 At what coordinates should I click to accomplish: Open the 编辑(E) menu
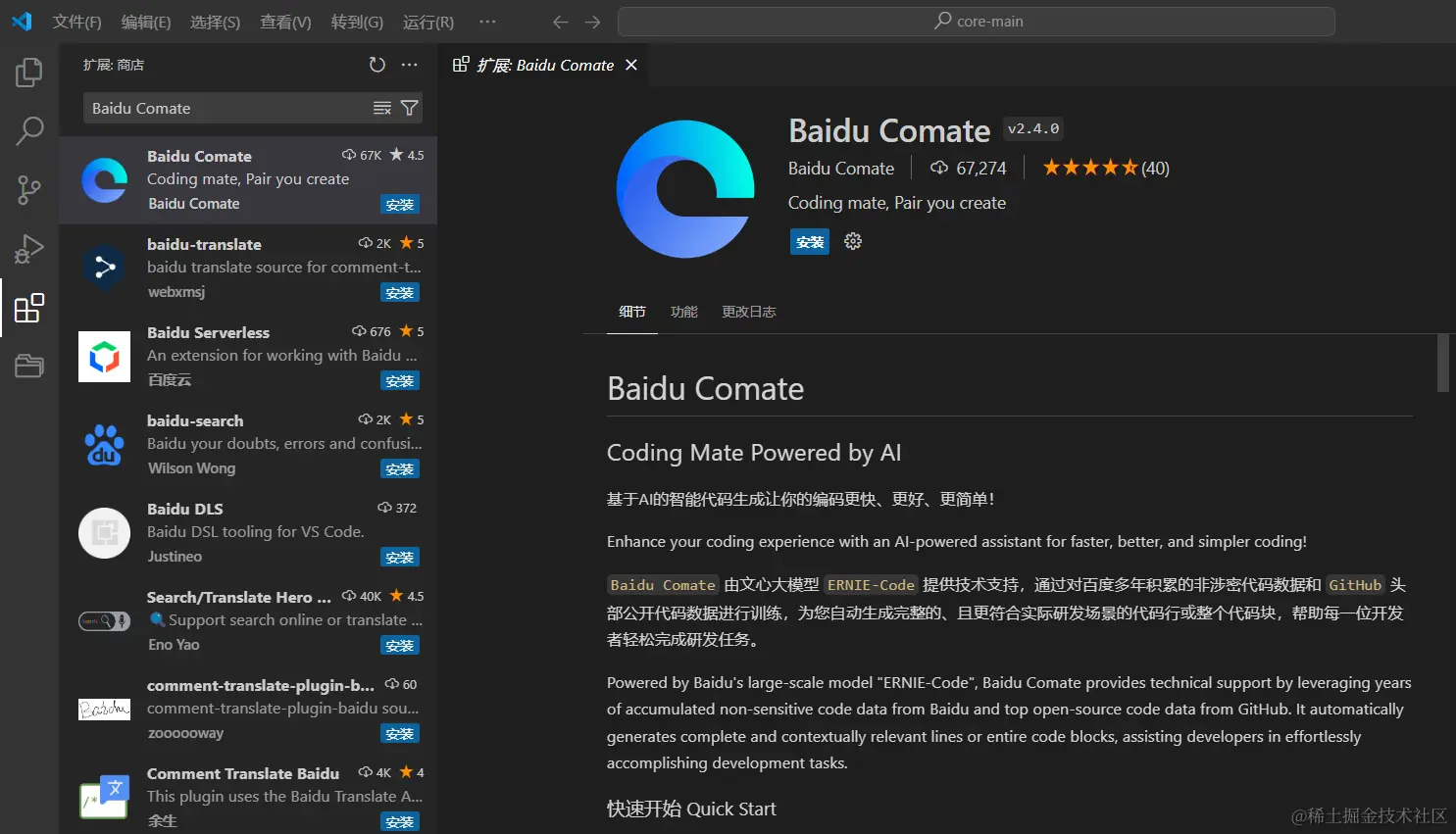click(146, 22)
